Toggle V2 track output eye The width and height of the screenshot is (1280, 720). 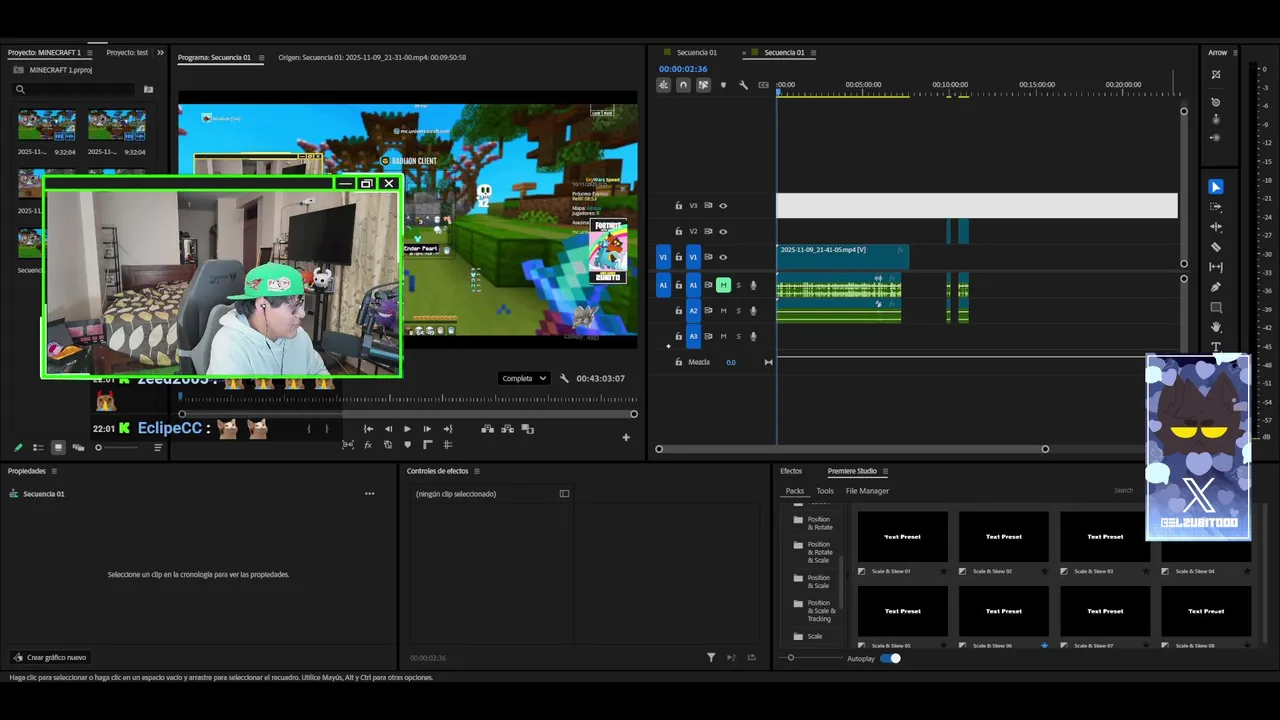point(723,232)
